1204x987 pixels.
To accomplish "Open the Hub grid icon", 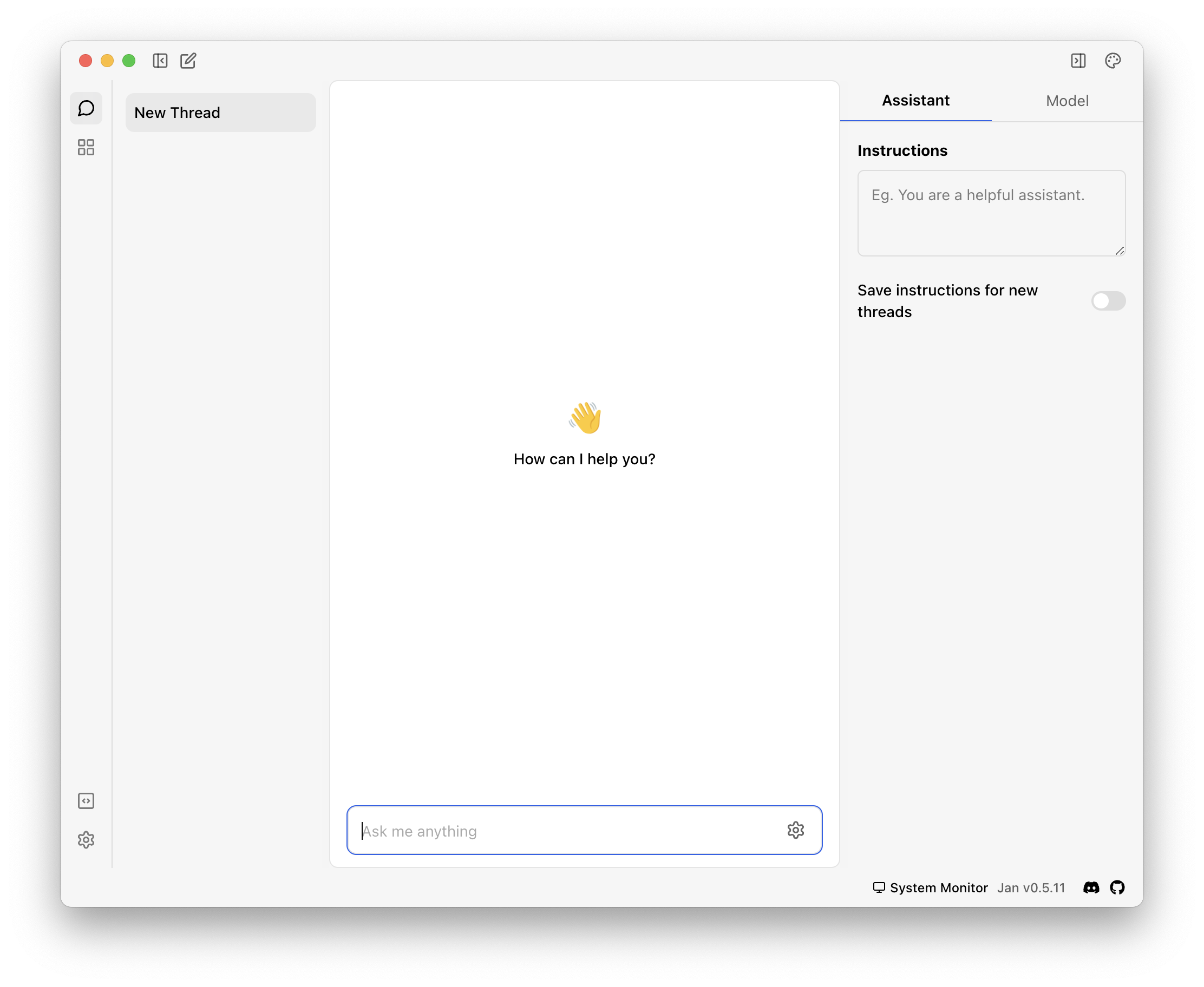I will (x=86, y=147).
